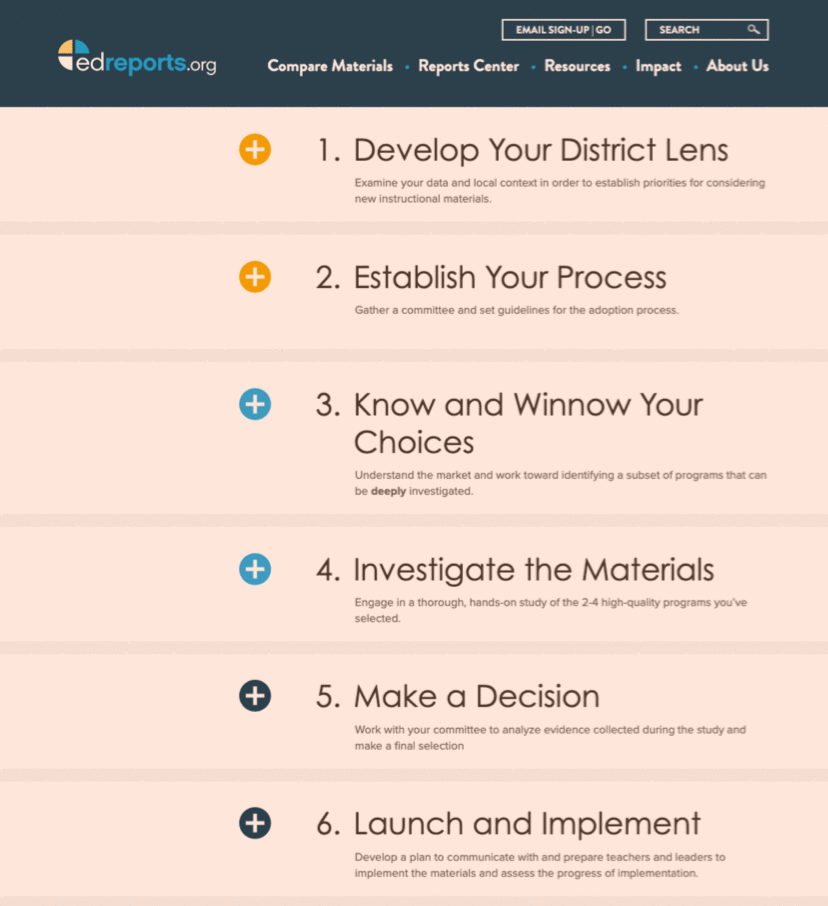Image resolution: width=828 pixels, height=906 pixels.
Task: Expand Establish Your Process plus icon
Action: pyautogui.click(x=255, y=277)
